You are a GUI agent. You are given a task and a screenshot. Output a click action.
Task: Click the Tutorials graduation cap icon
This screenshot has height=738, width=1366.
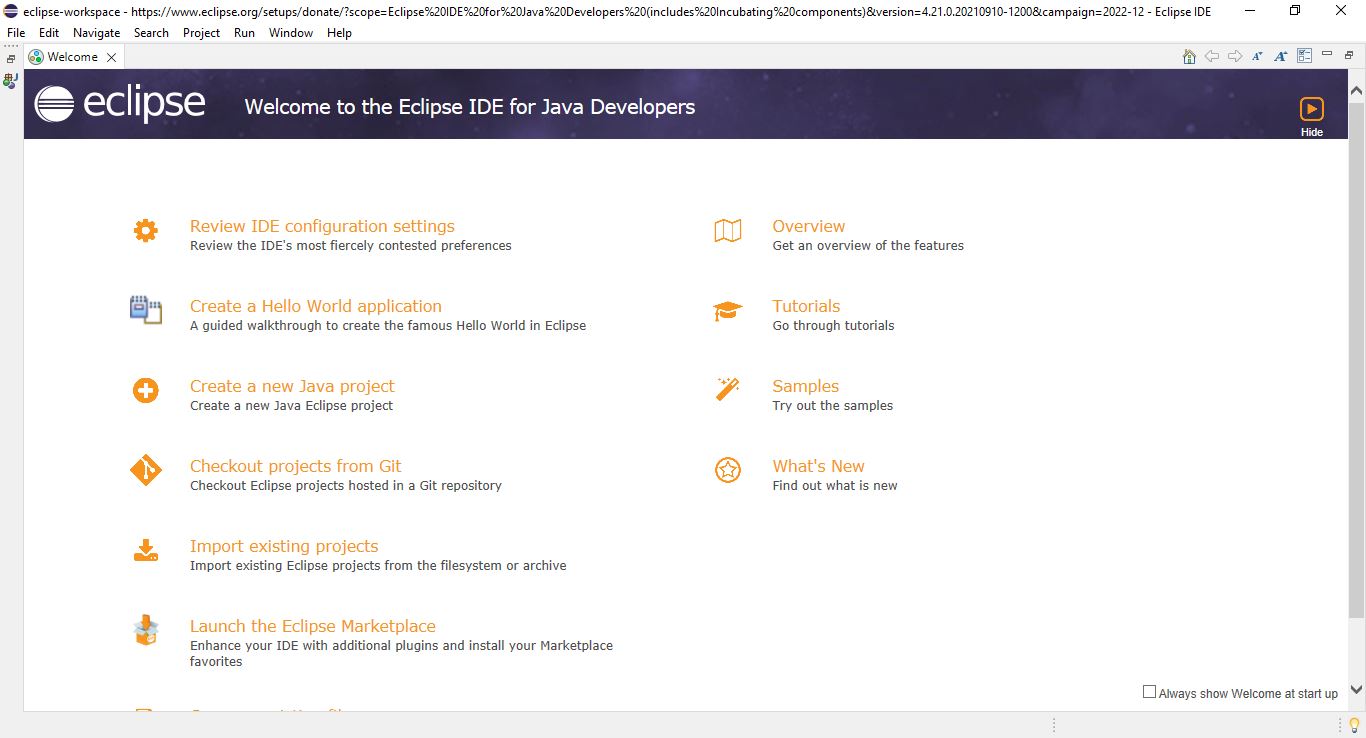pos(728,311)
